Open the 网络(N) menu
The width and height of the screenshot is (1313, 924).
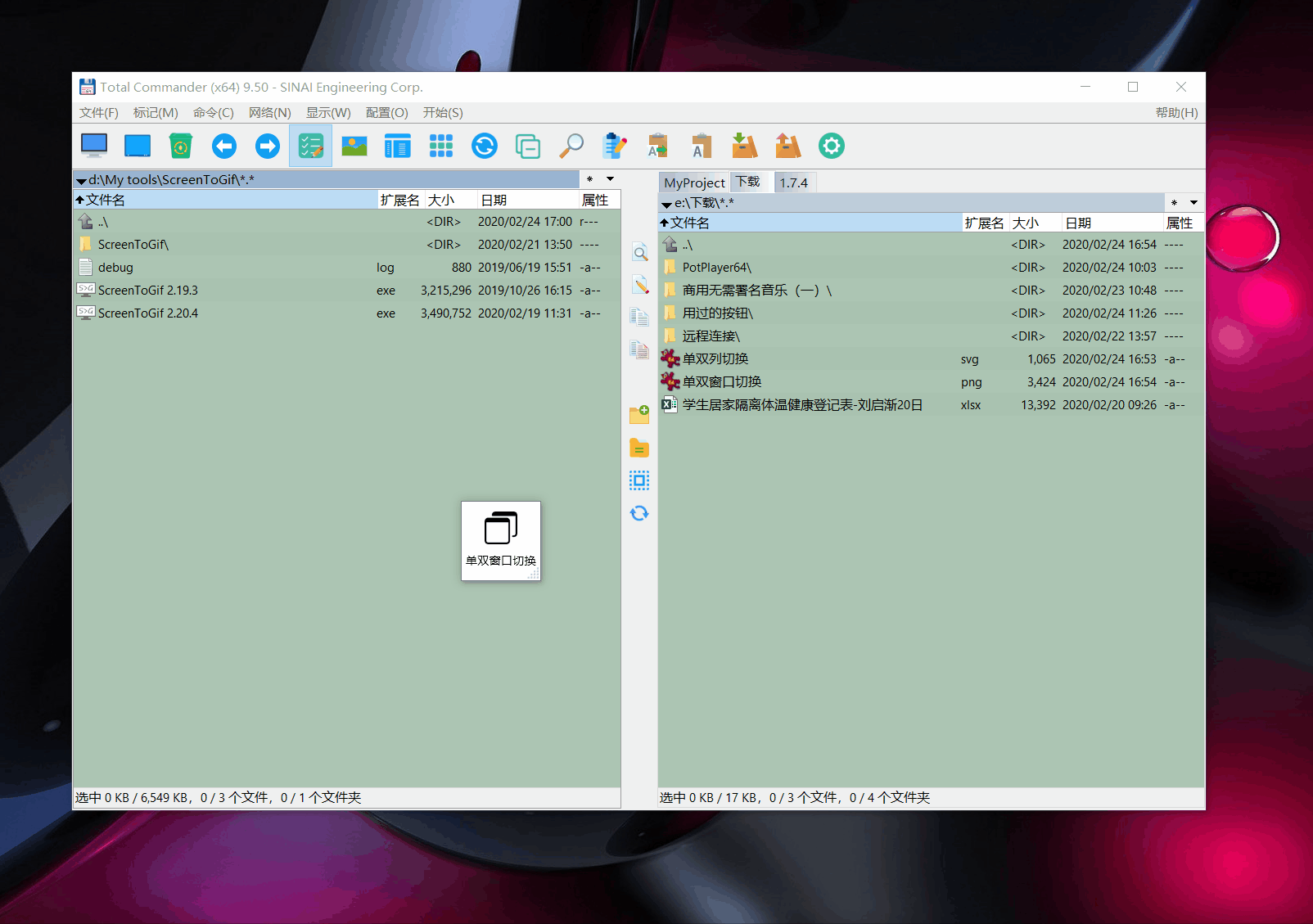coord(270,113)
